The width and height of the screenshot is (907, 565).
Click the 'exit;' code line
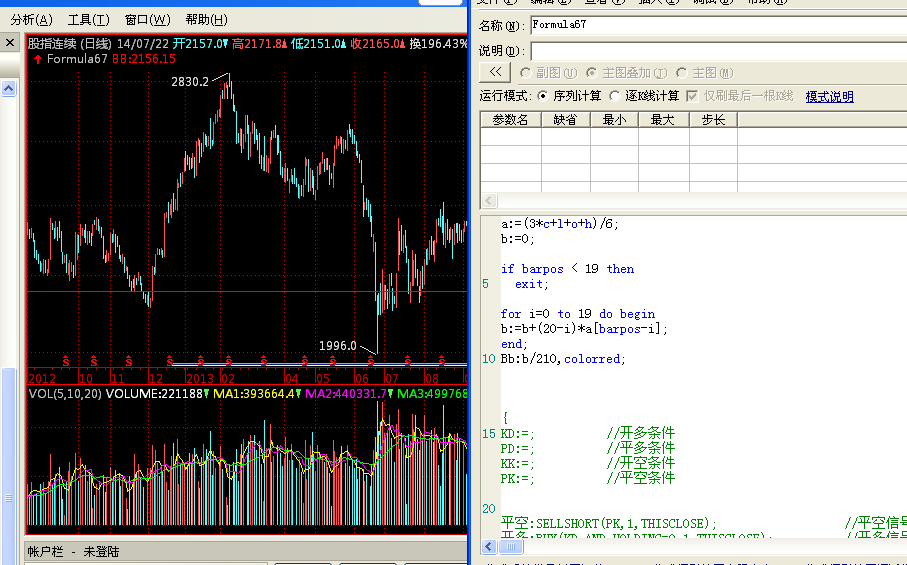tap(532, 284)
